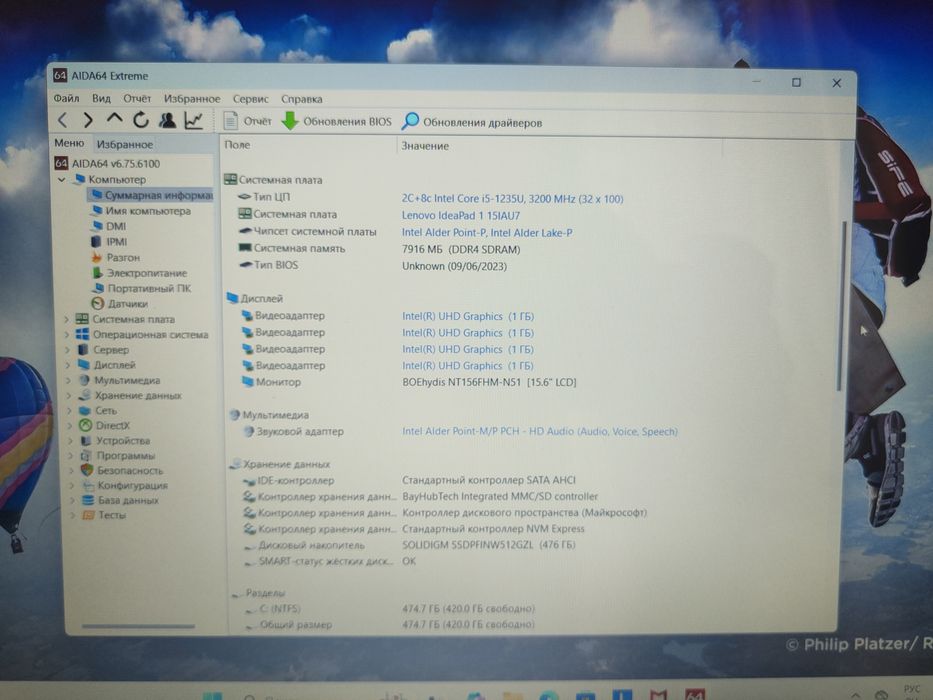Open Intel Alder Point-P chipset link
This screenshot has width=933, height=700.
coord(487,233)
